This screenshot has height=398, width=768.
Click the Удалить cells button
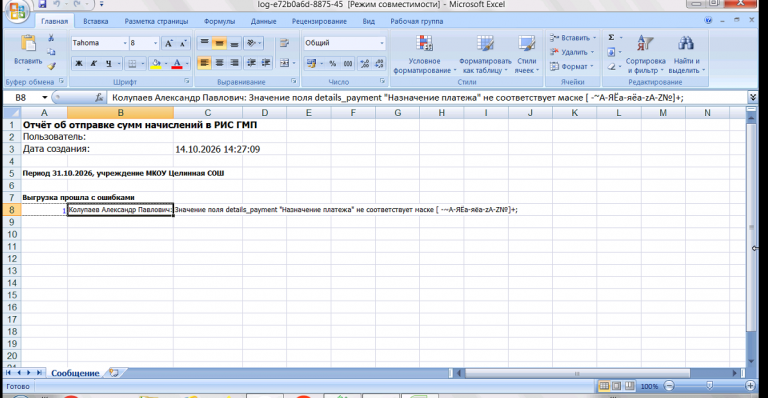click(572, 52)
